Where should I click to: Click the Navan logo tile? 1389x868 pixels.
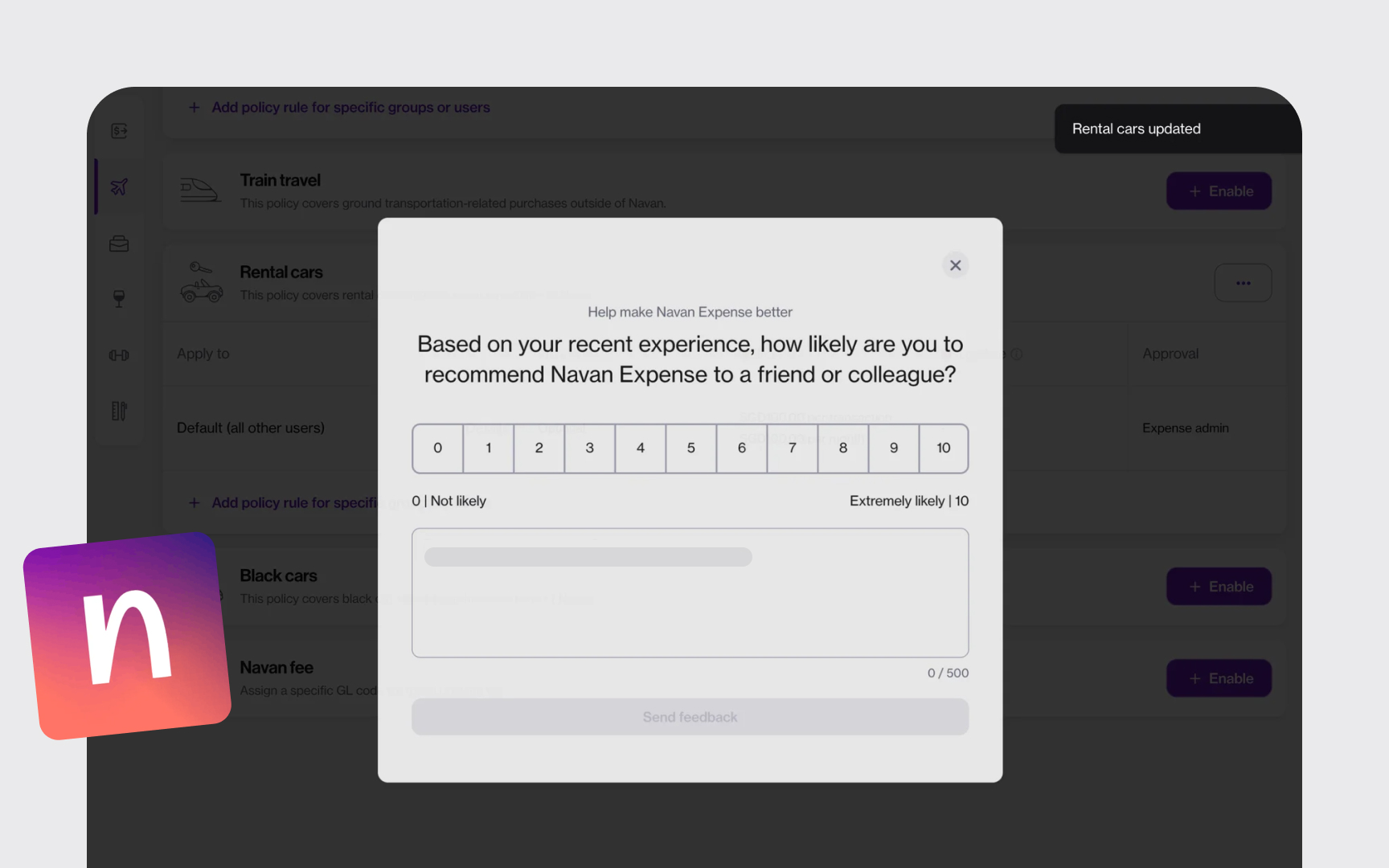pos(128,636)
